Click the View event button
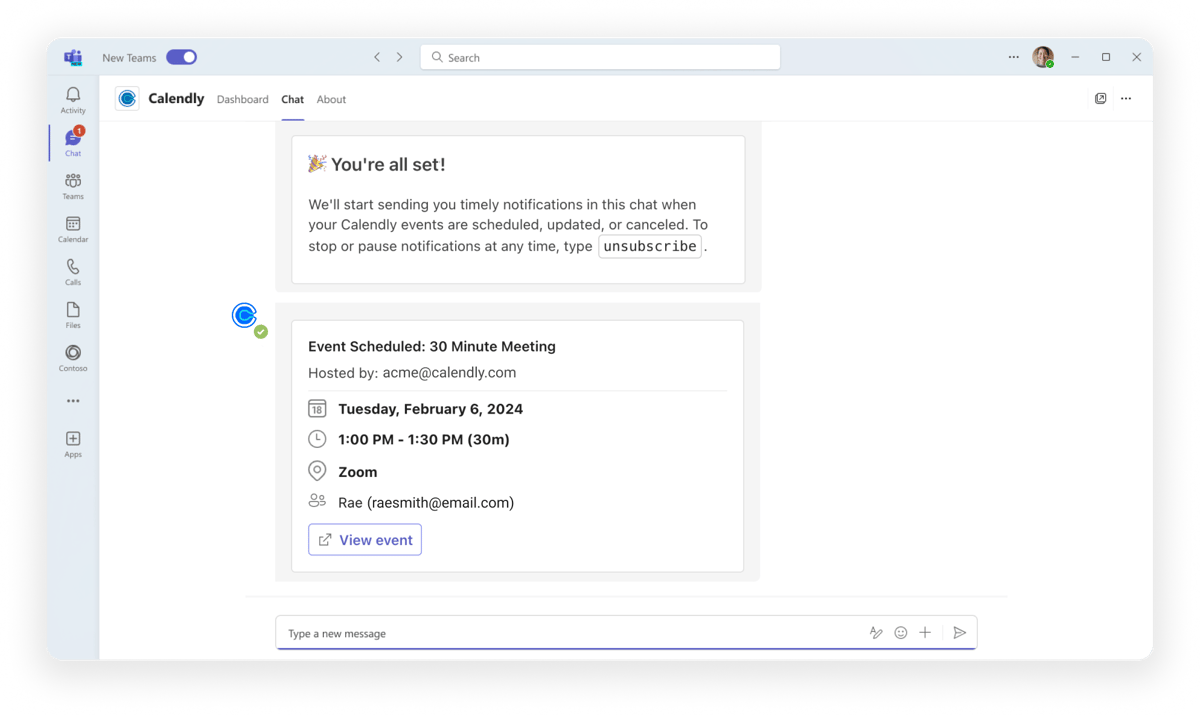Screen dimensions: 1200x715 (365, 540)
